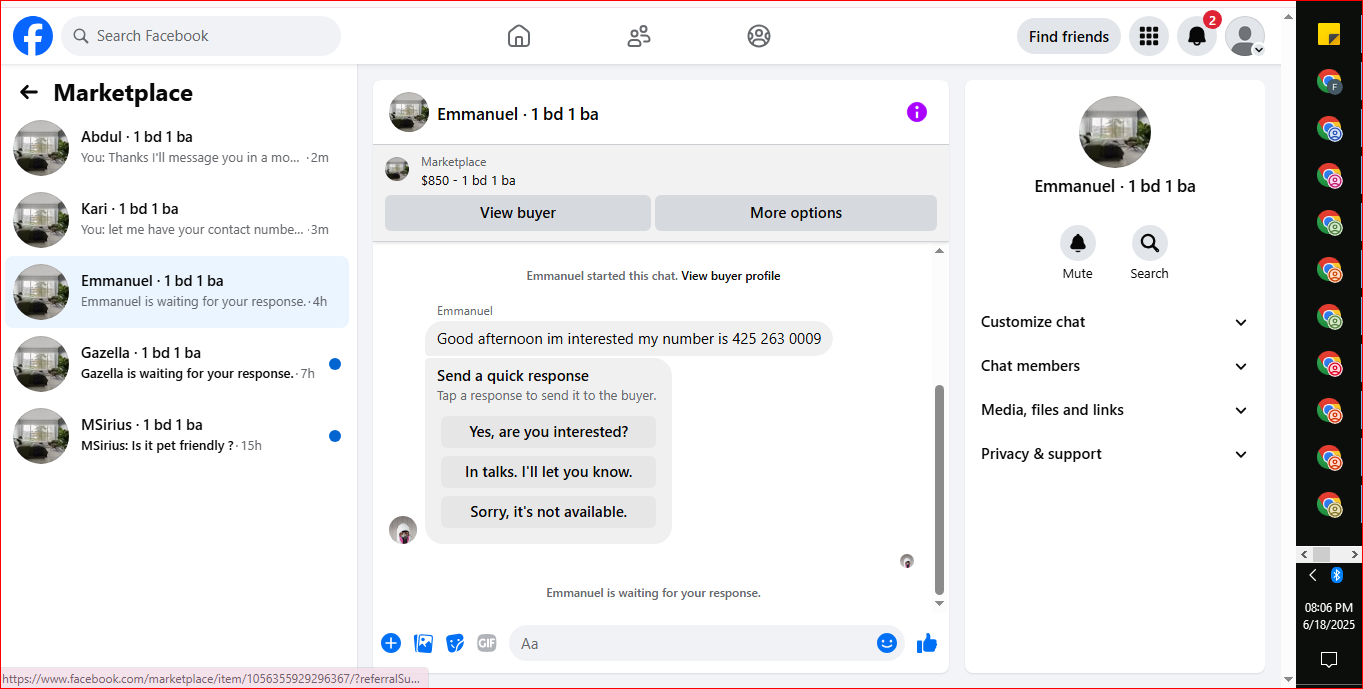This screenshot has width=1363, height=689.
Task: Click the Search Facebook field
Action: 201,36
